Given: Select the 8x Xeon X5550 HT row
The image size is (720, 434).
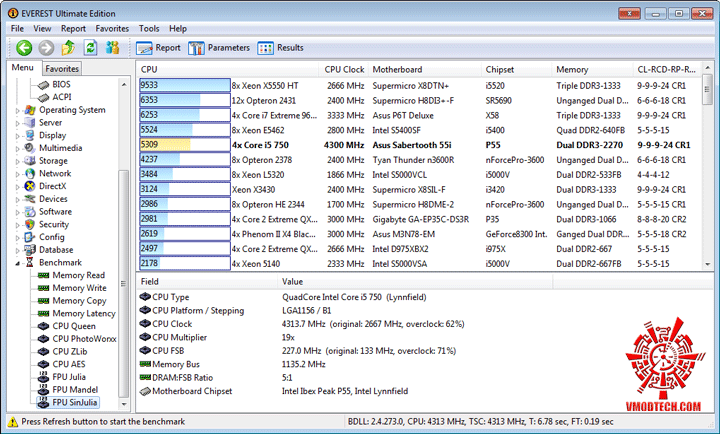Looking at the screenshot, I should pyautogui.click(x=420, y=86).
